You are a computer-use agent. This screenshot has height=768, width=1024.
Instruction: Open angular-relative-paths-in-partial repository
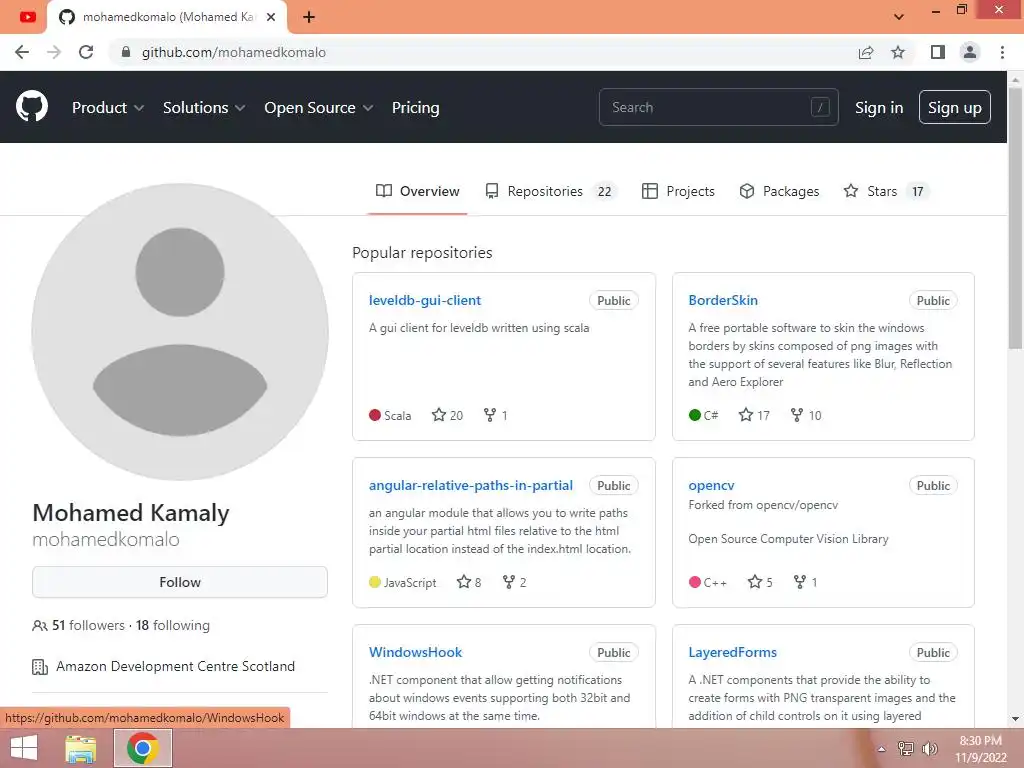(x=471, y=485)
